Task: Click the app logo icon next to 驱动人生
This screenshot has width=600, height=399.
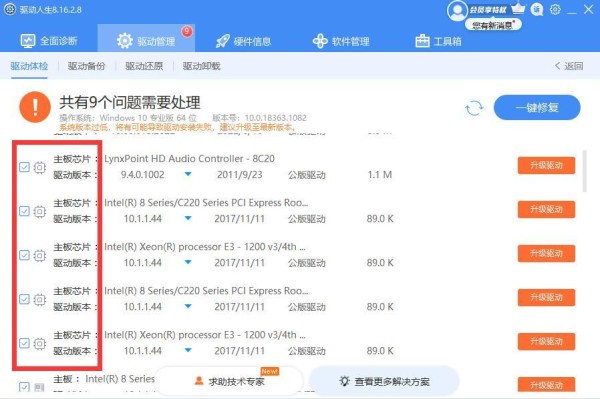Action: [10, 9]
